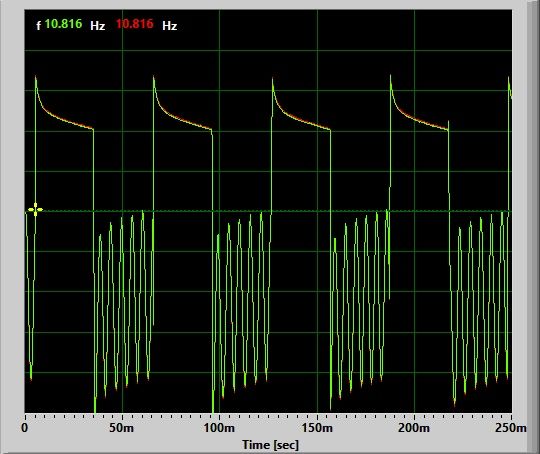Click the yellow cursor marker on the zero line
540x454 pixels.
point(35,209)
